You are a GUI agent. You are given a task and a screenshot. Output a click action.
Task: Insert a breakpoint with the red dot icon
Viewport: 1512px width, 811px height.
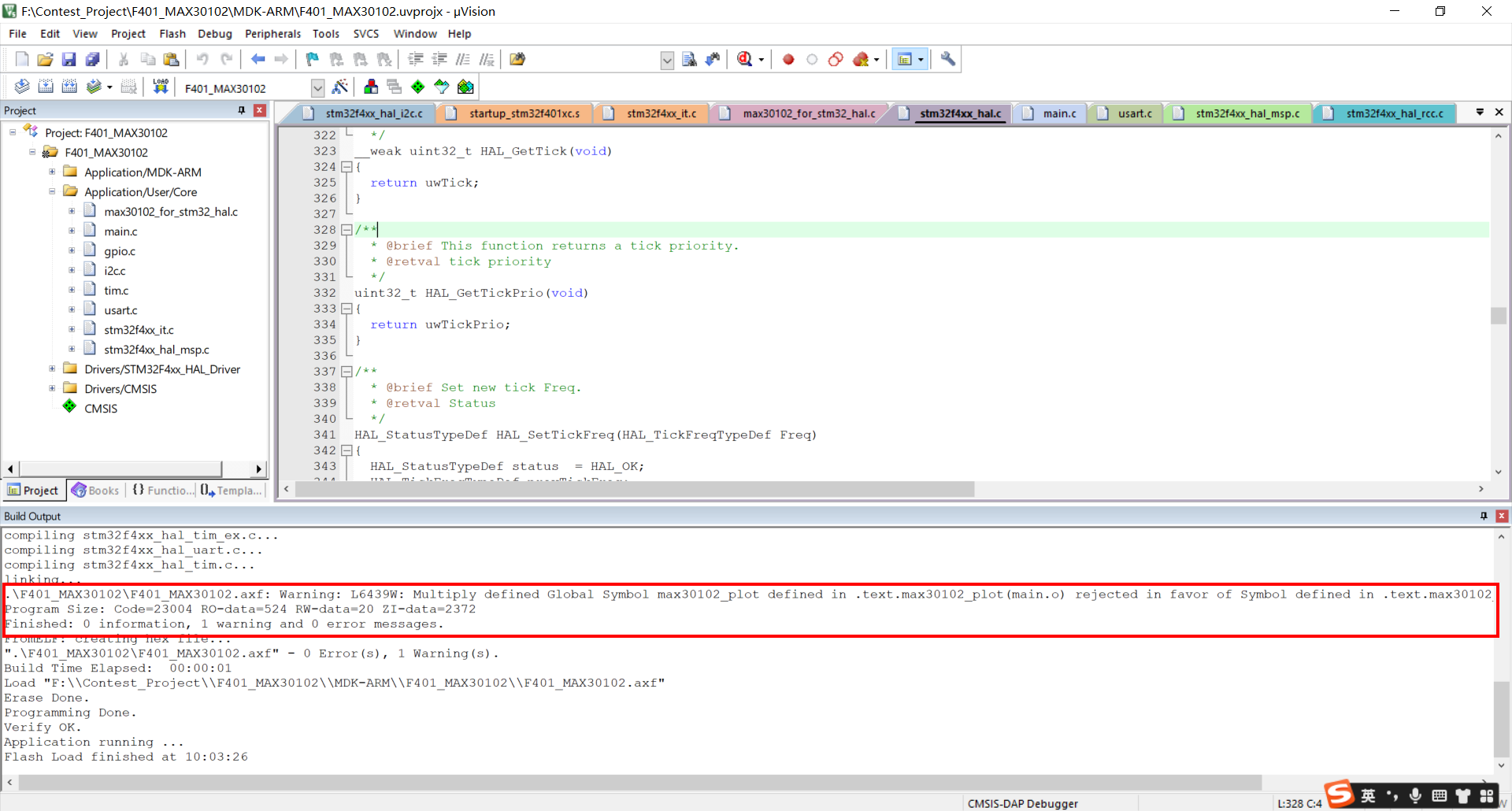pyautogui.click(x=788, y=59)
